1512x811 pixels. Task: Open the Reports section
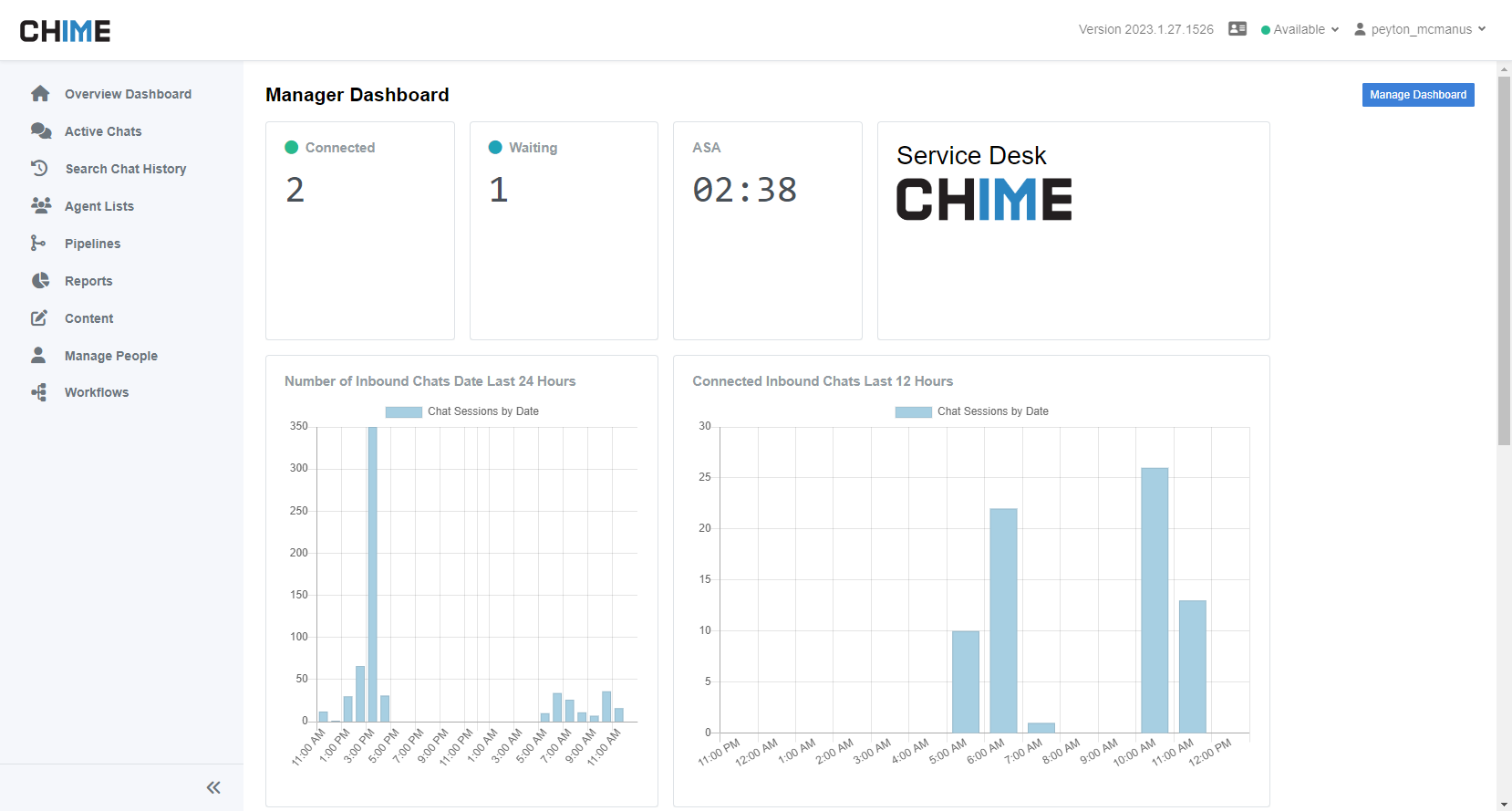88,281
